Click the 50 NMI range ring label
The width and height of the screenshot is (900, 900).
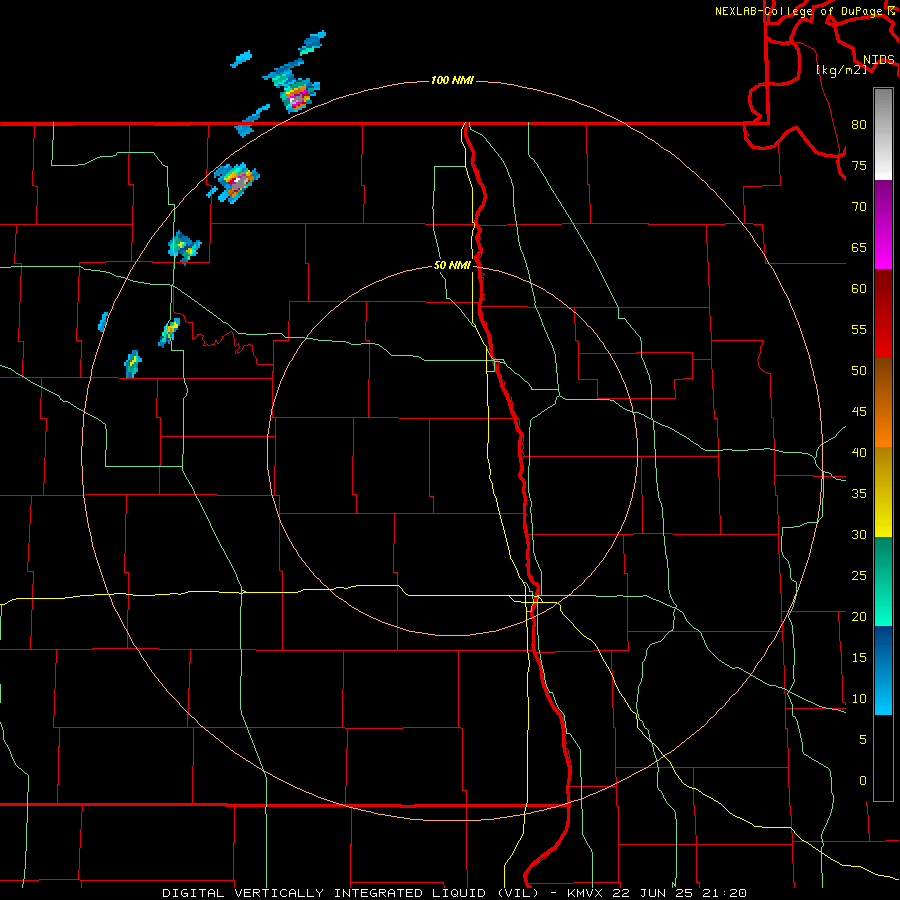(452, 265)
